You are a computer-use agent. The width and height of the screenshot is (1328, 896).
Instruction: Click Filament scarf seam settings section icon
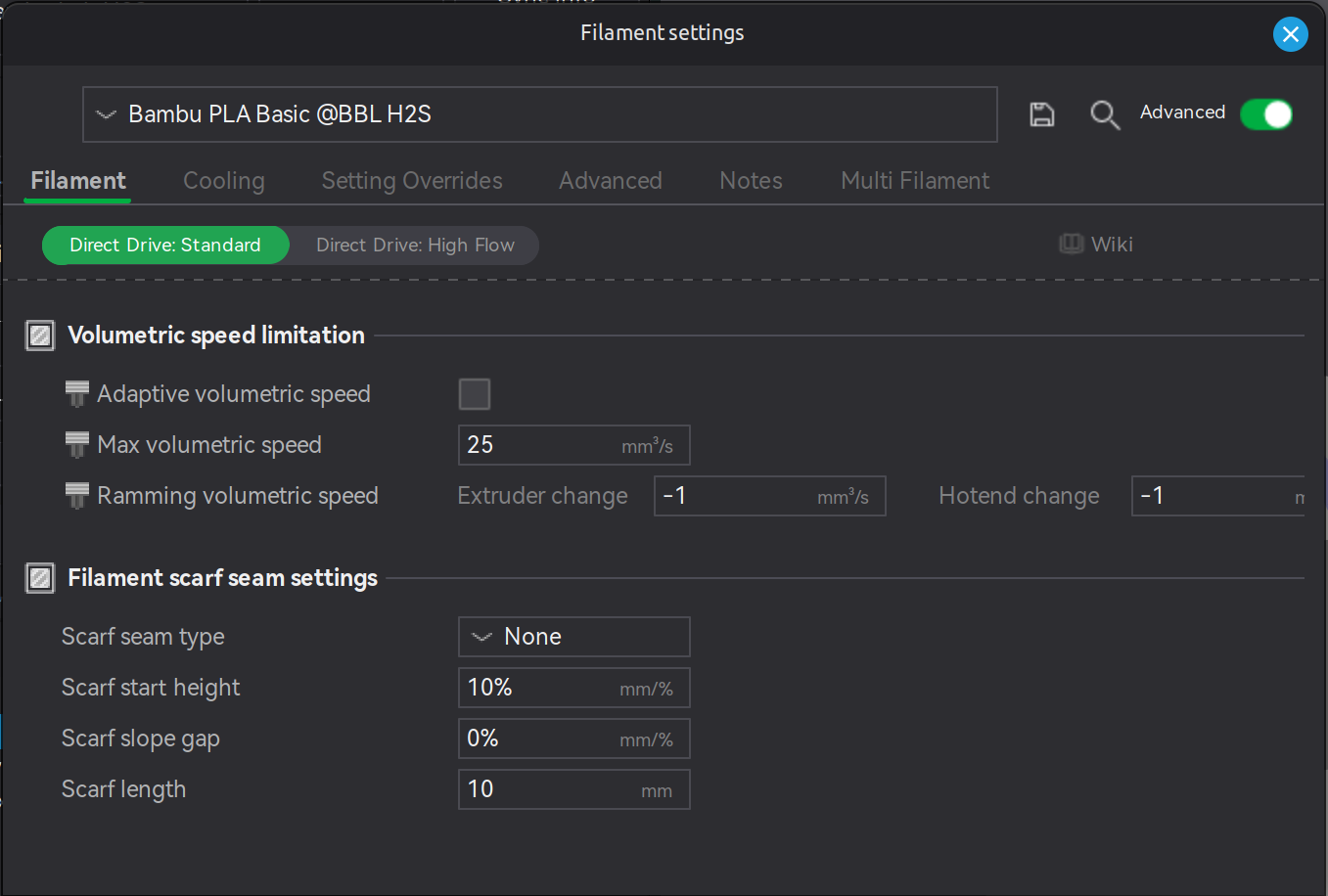[40, 578]
